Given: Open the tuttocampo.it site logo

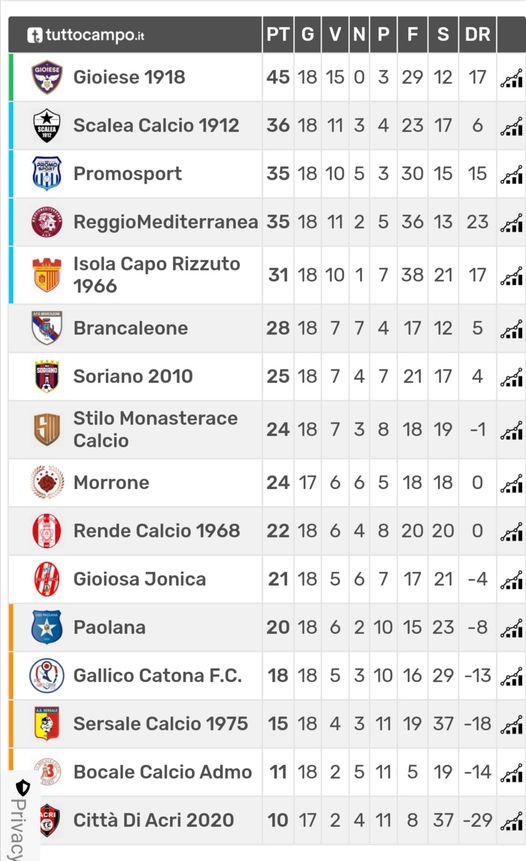Looking at the screenshot, I should [86, 35].
